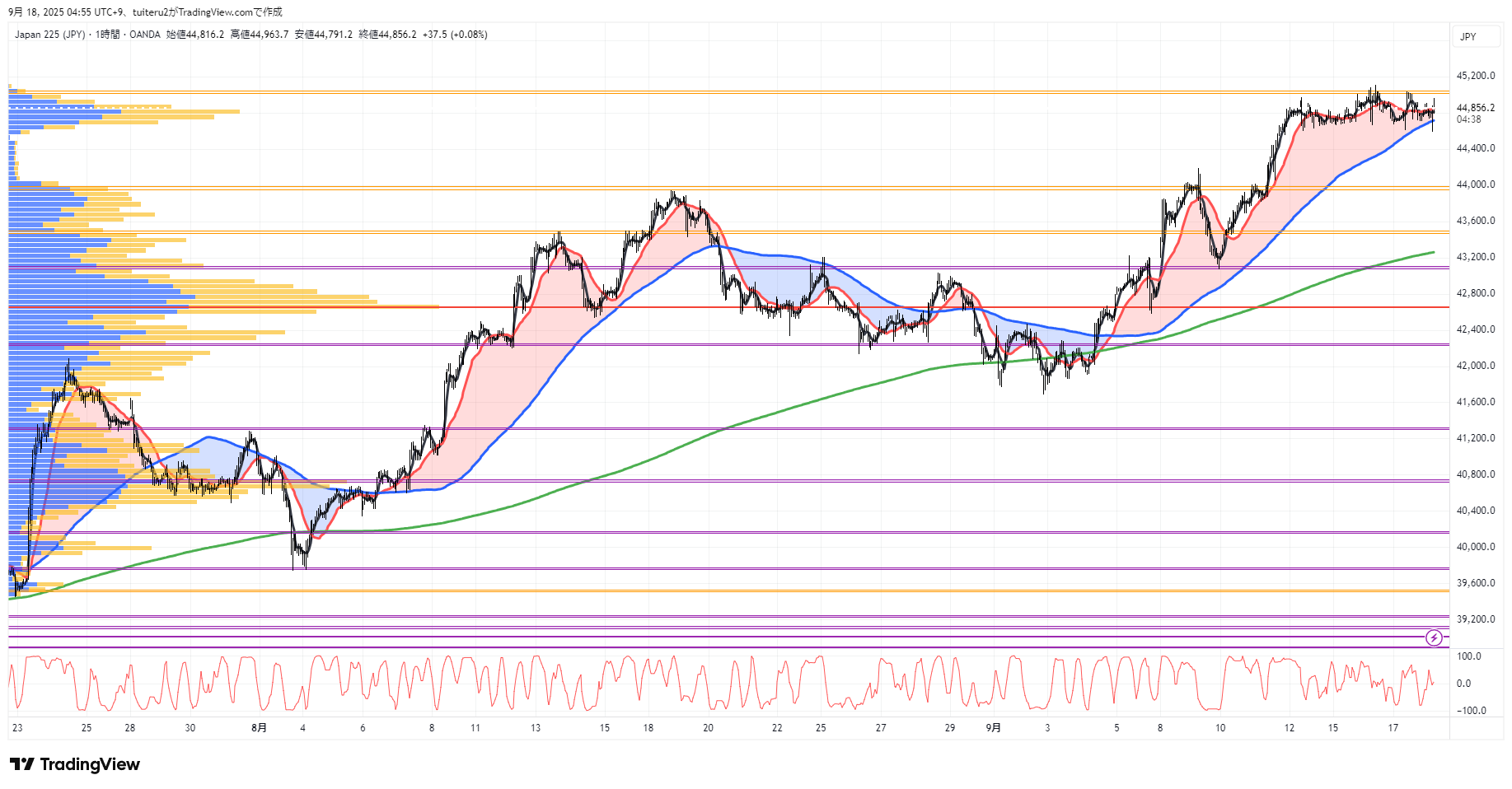Click the 17 date label on time axis
1512x789 pixels.
pyautogui.click(x=1393, y=727)
